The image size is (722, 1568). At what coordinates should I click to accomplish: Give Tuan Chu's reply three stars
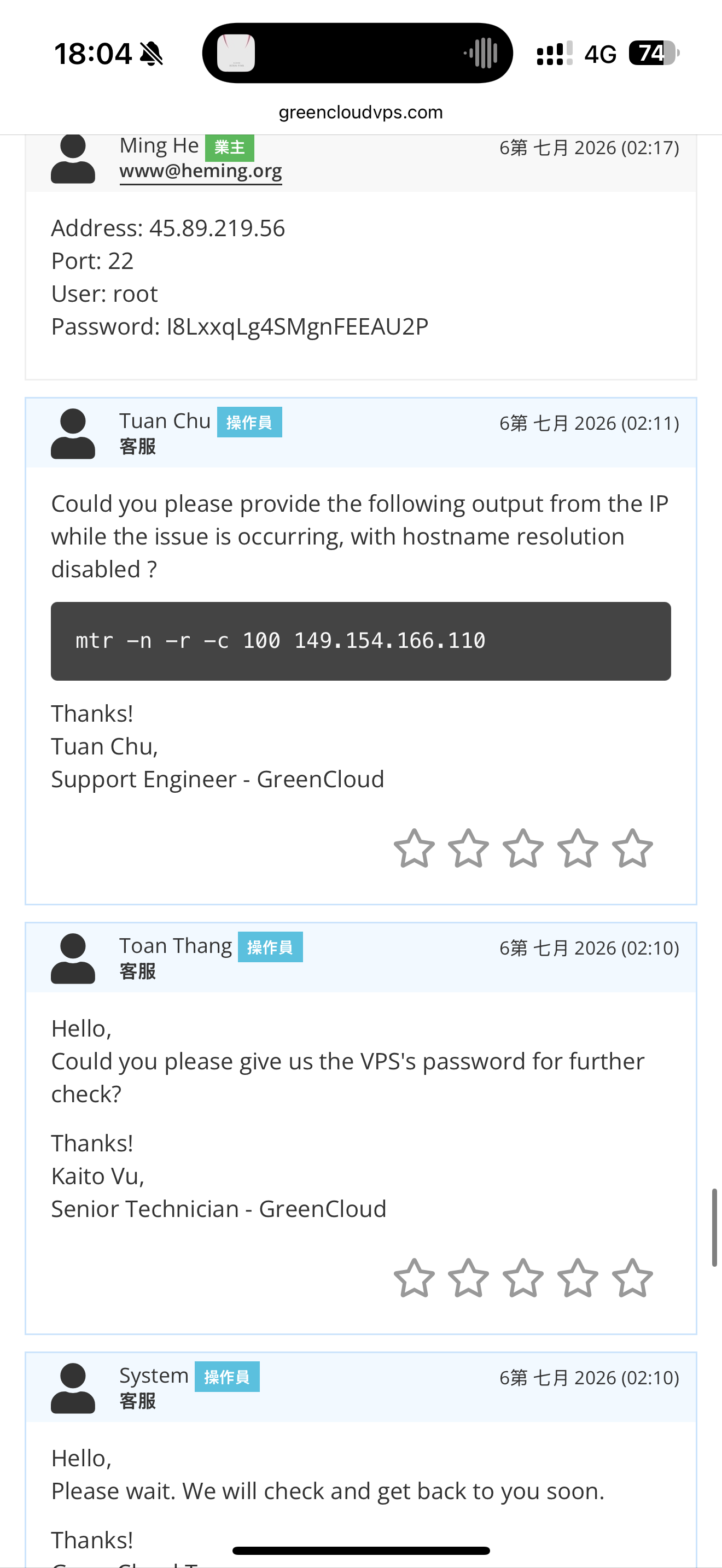pyautogui.click(x=523, y=848)
